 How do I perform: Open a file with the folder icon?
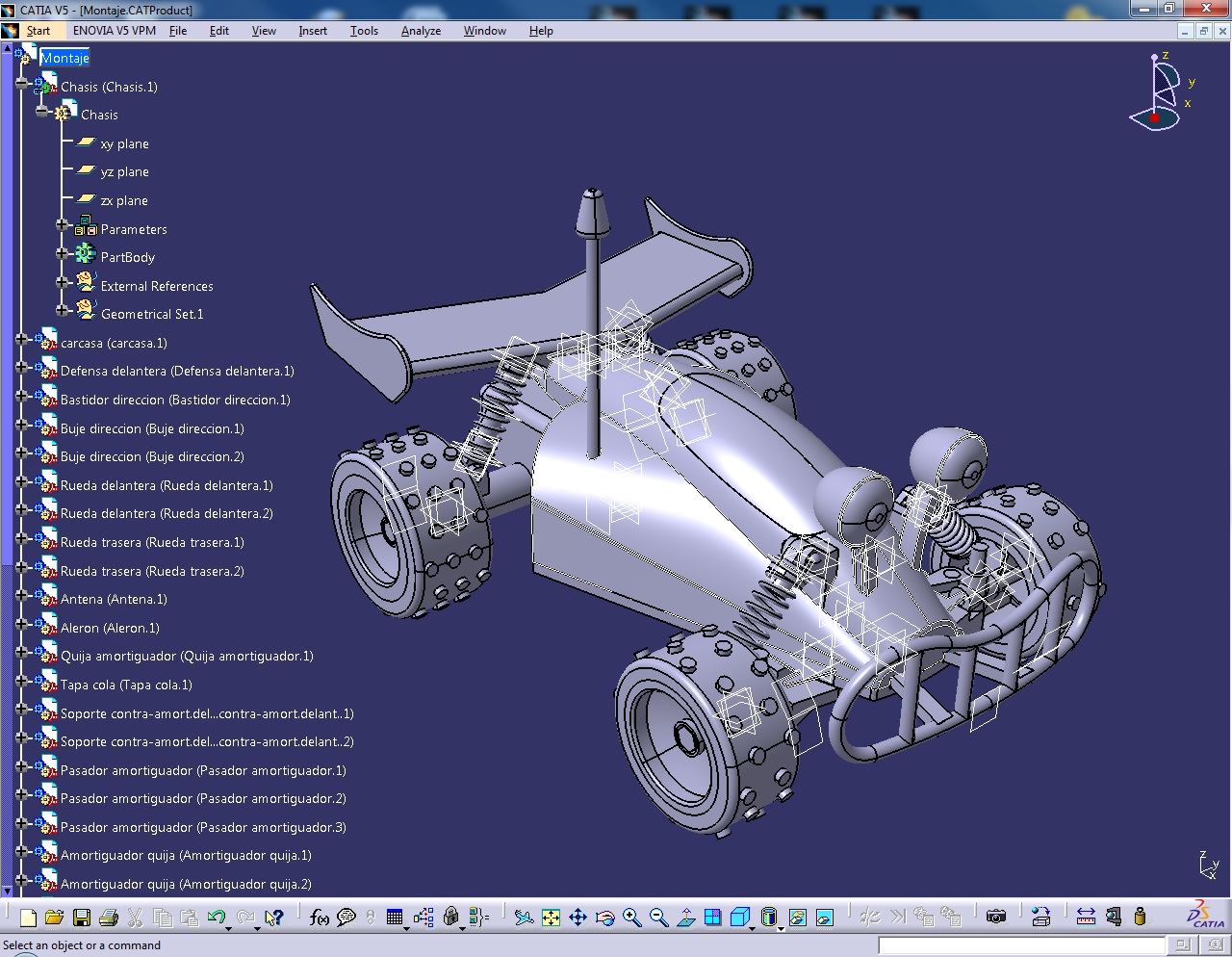(x=54, y=918)
